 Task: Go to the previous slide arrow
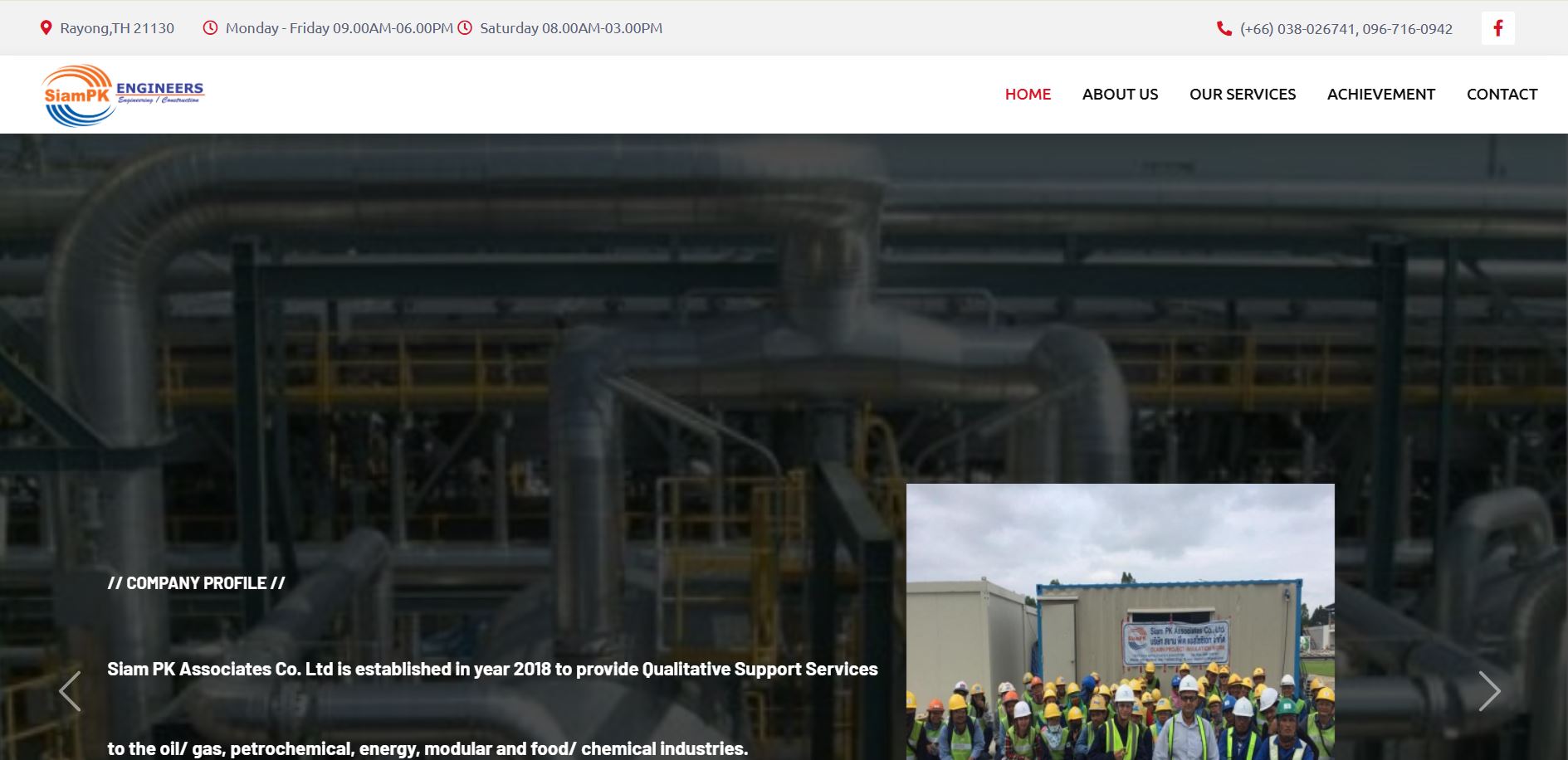coord(70,691)
